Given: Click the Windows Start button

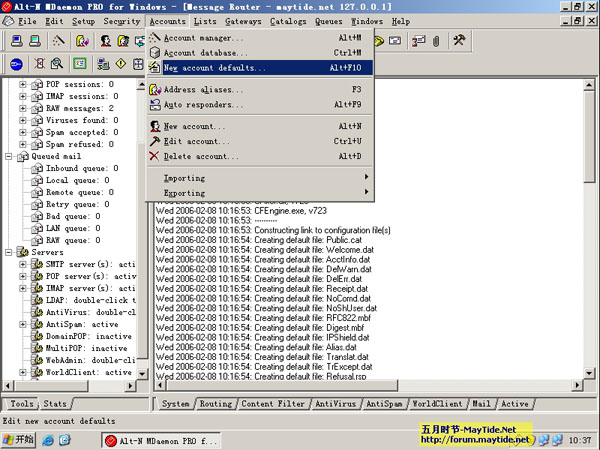Looking at the screenshot, I should [20, 439].
